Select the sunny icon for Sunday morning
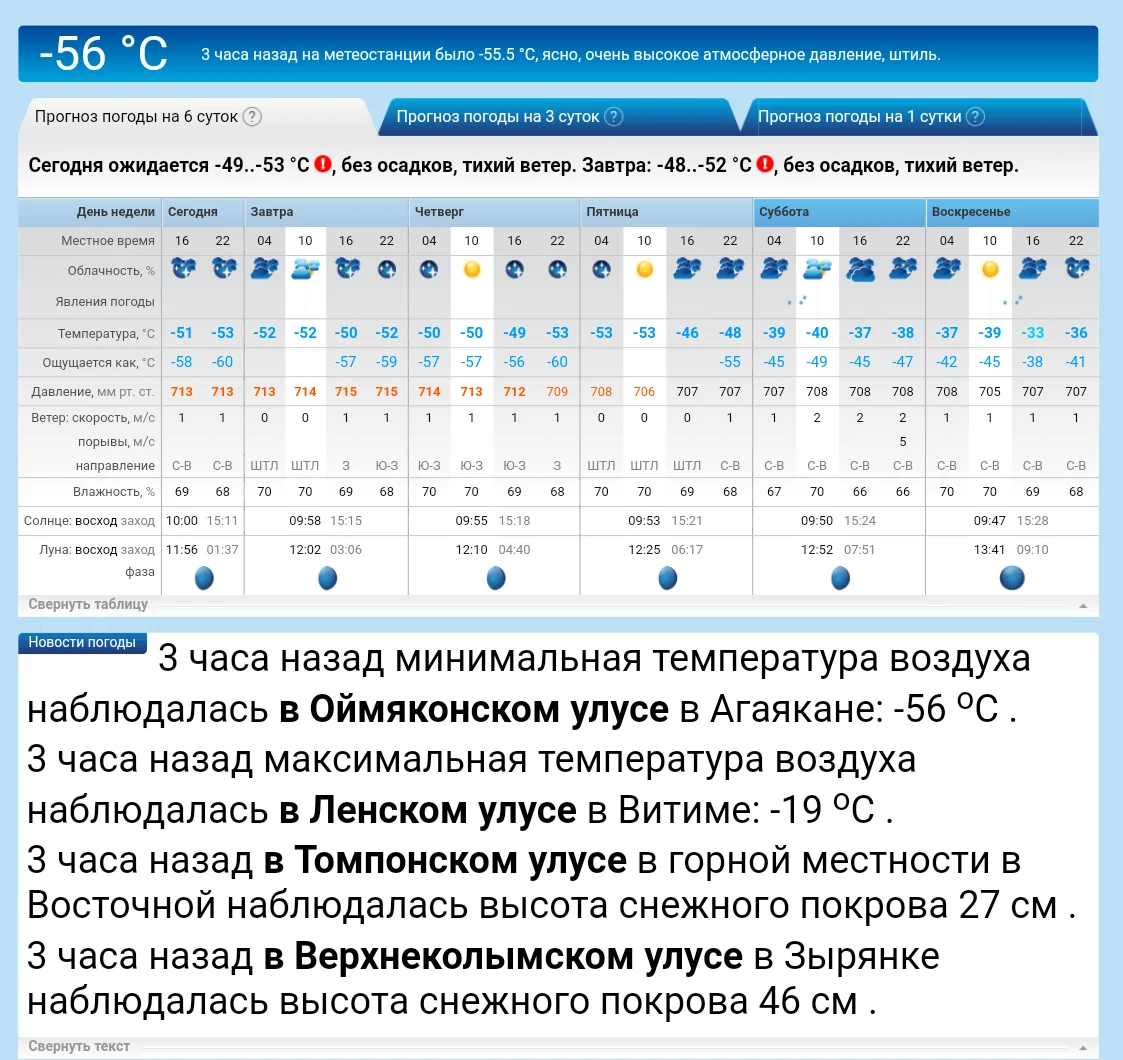The image size is (1123, 1060). (989, 268)
